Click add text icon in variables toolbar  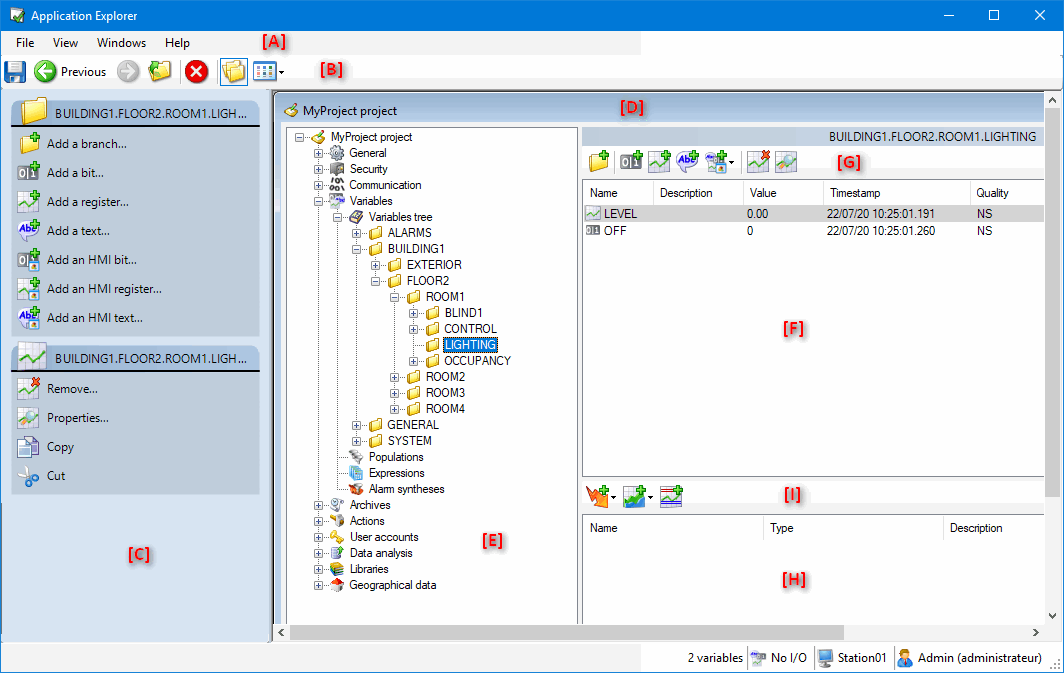[x=687, y=160]
